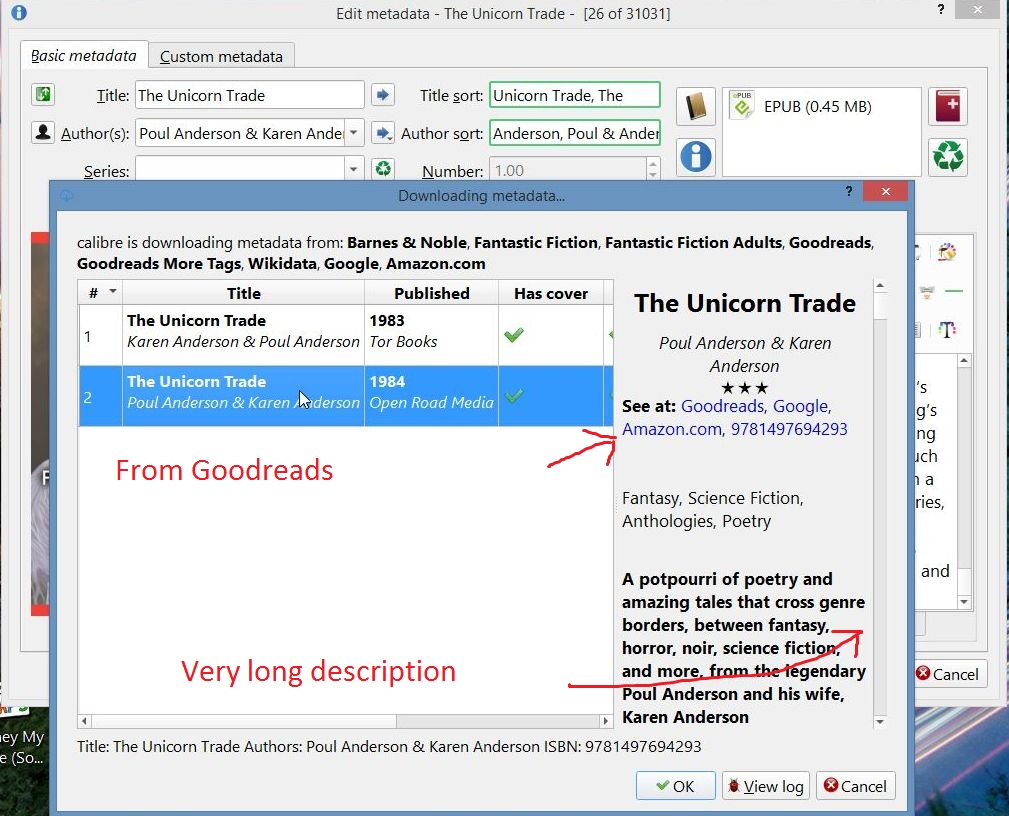Open the Author(s) dropdown arrow
The width and height of the screenshot is (1009, 816).
point(354,133)
